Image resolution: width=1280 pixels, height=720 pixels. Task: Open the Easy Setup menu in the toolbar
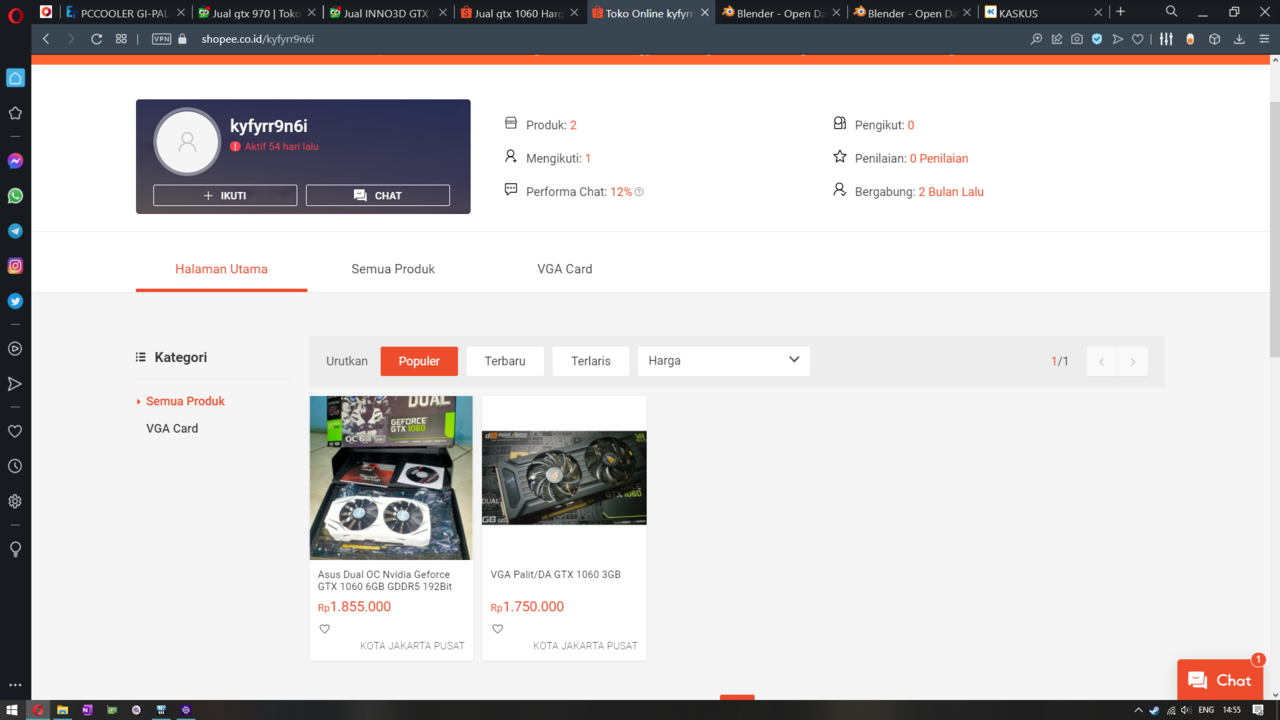[1166, 39]
